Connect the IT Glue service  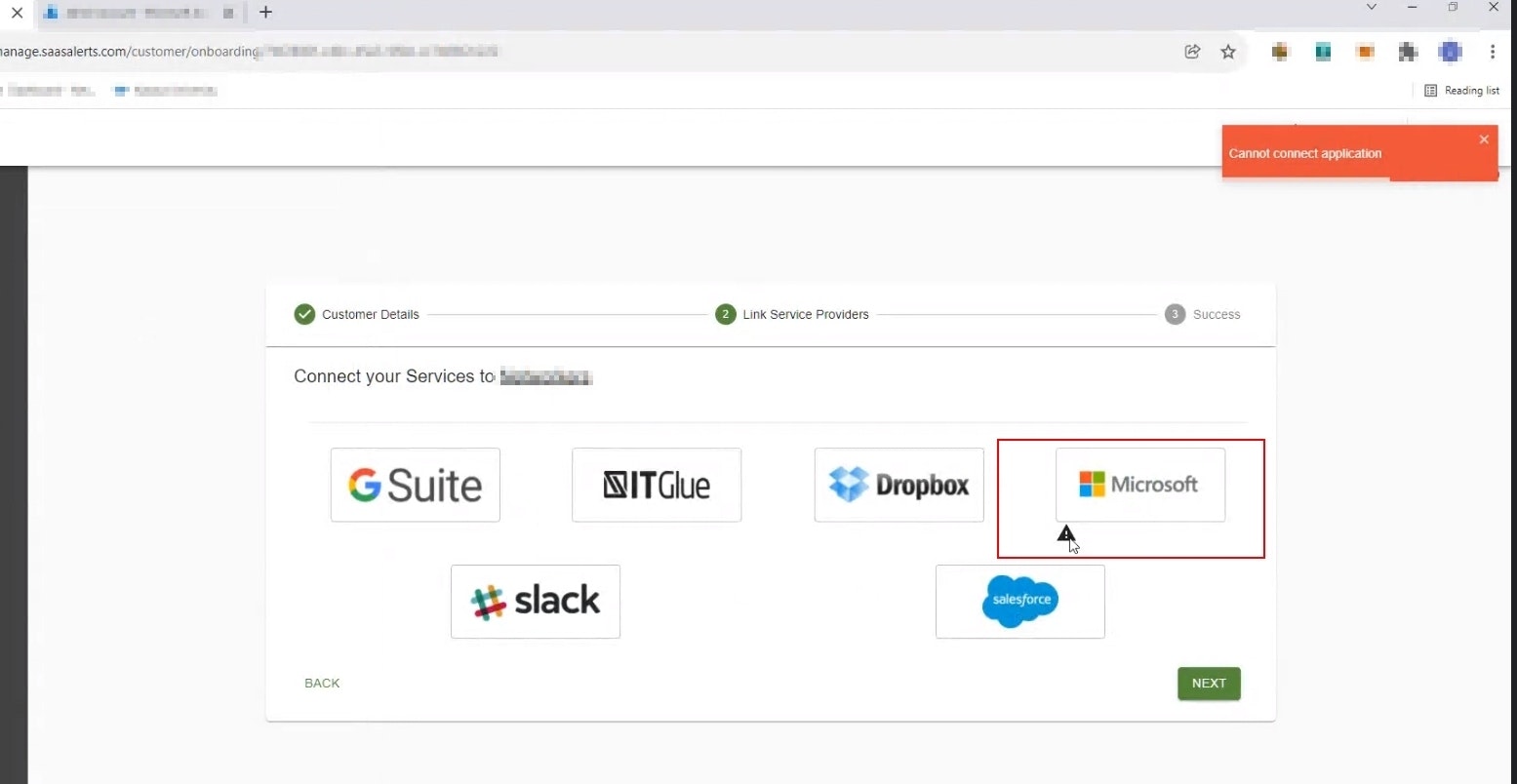click(657, 485)
